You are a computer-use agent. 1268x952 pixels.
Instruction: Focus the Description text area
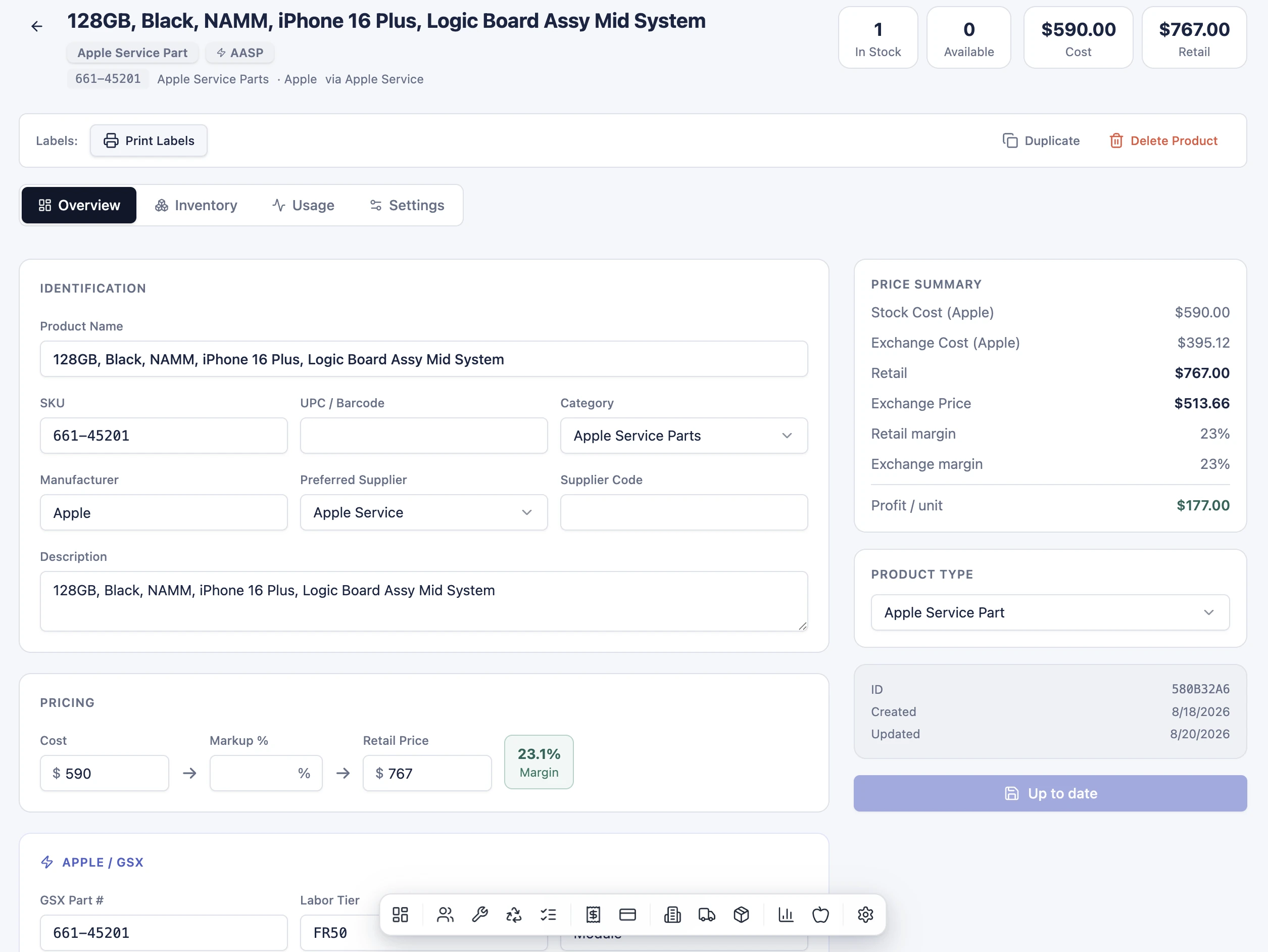pyautogui.click(x=424, y=601)
